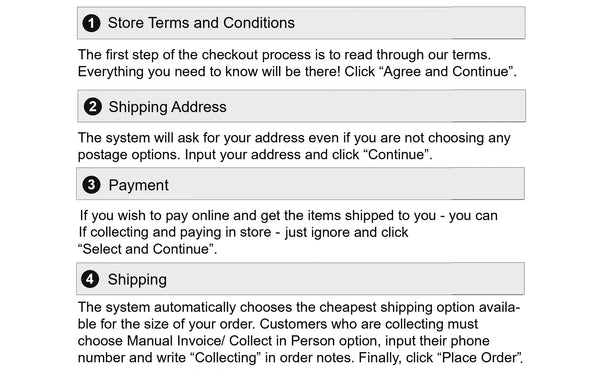Image resolution: width=600 pixels, height=369 pixels.
Task: Click the number 1 circle icon
Action: coord(91,23)
